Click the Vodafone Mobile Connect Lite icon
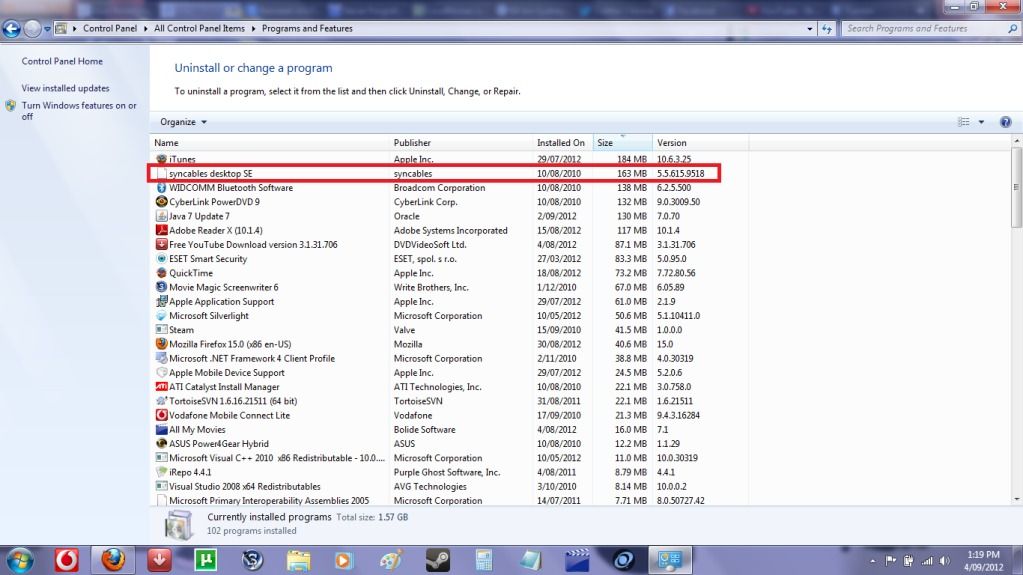Viewport: 1023px width, 575px height. pos(161,415)
